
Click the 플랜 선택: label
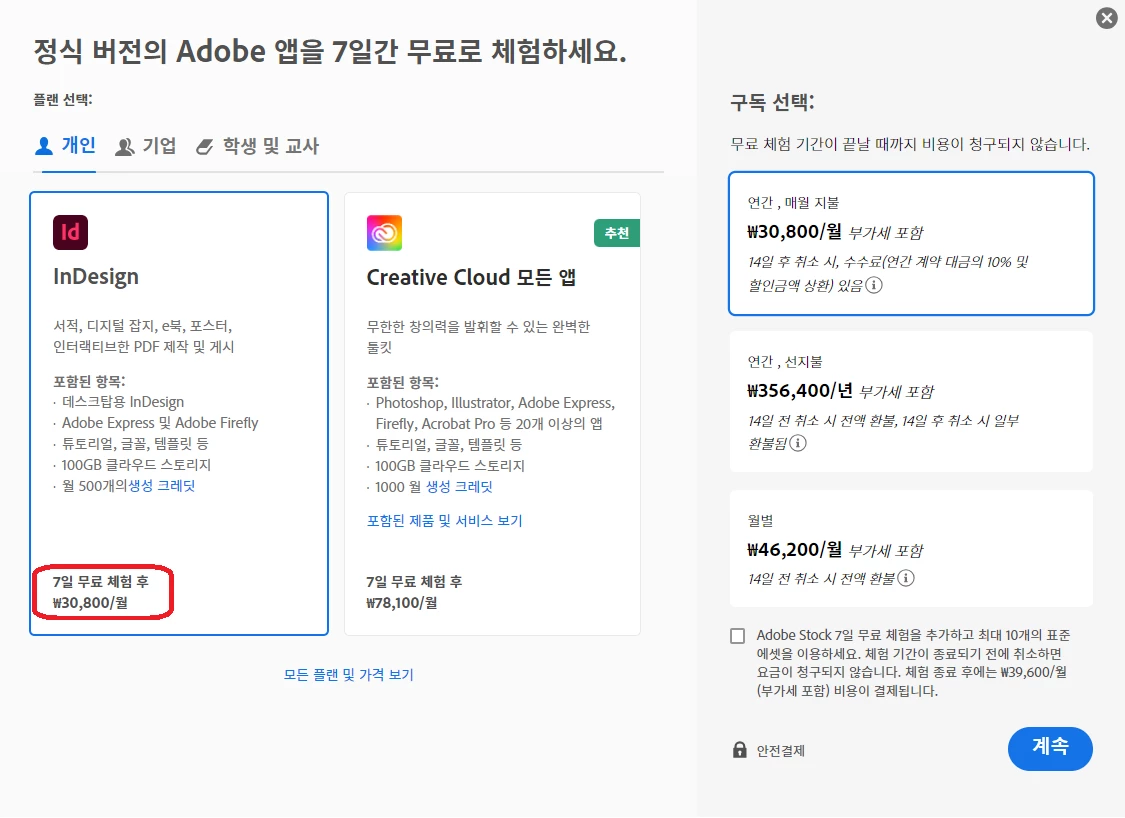point(62,100)
